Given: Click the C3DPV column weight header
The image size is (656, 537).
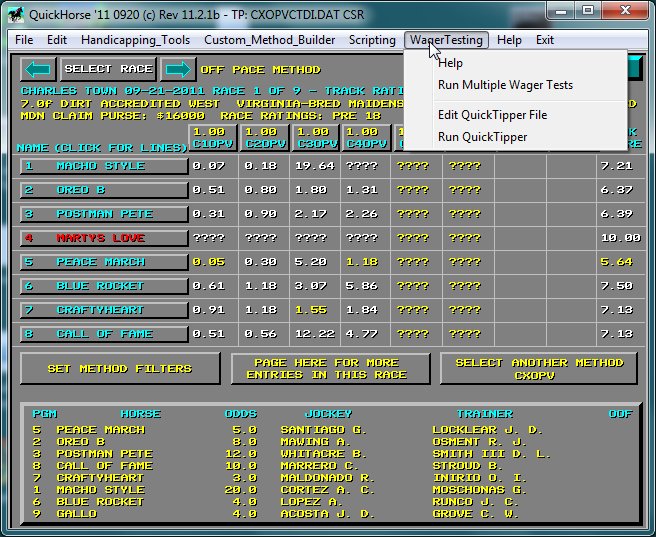Looking at the screenshot, I should 313,139.
